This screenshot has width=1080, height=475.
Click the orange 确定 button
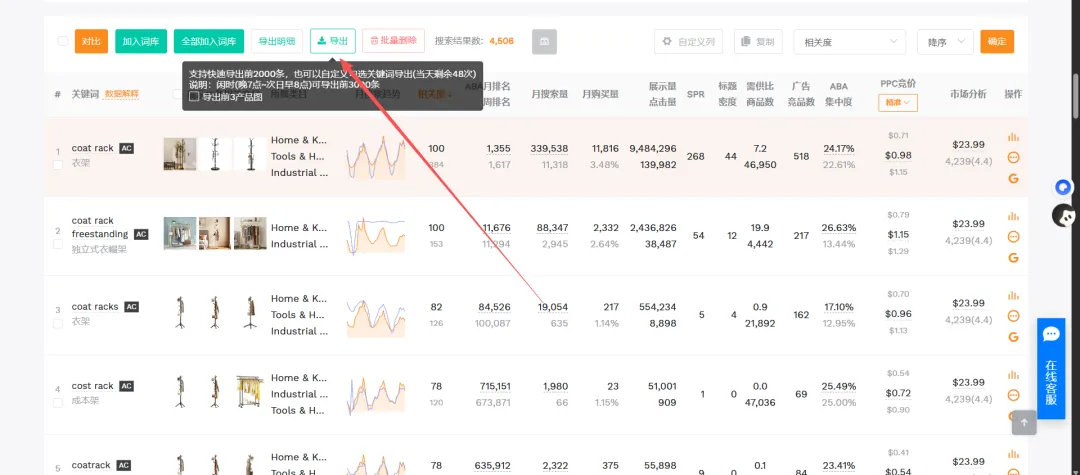pyautogui.click(x=997, y=41)
